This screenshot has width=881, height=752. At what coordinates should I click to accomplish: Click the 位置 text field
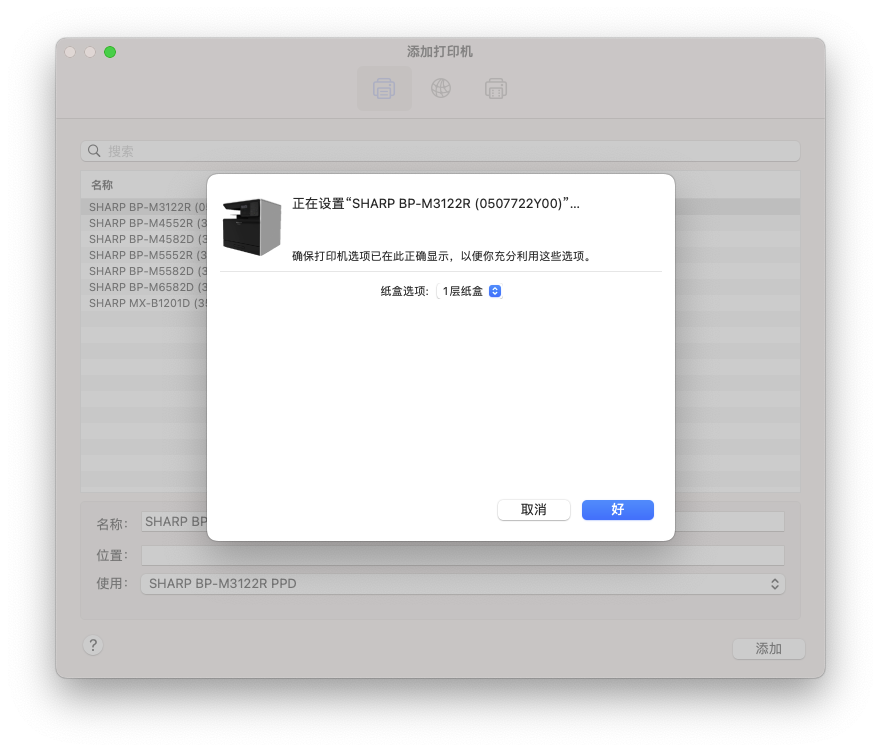(463, 555)
